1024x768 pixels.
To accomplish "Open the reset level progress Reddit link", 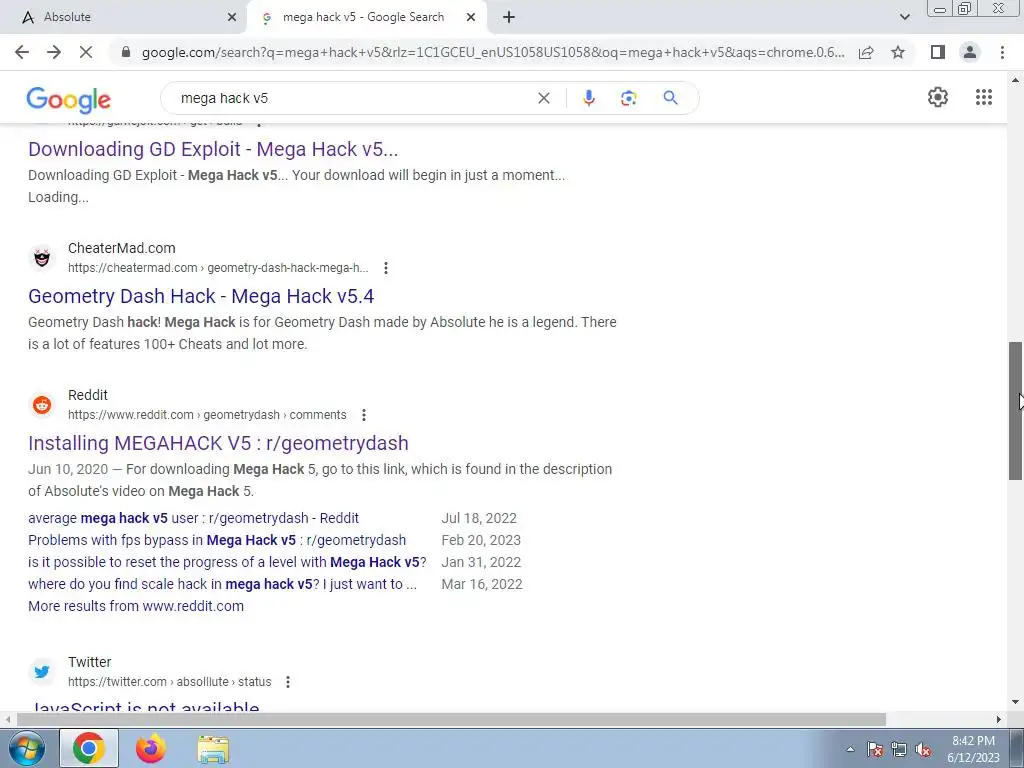I will 227,562.
